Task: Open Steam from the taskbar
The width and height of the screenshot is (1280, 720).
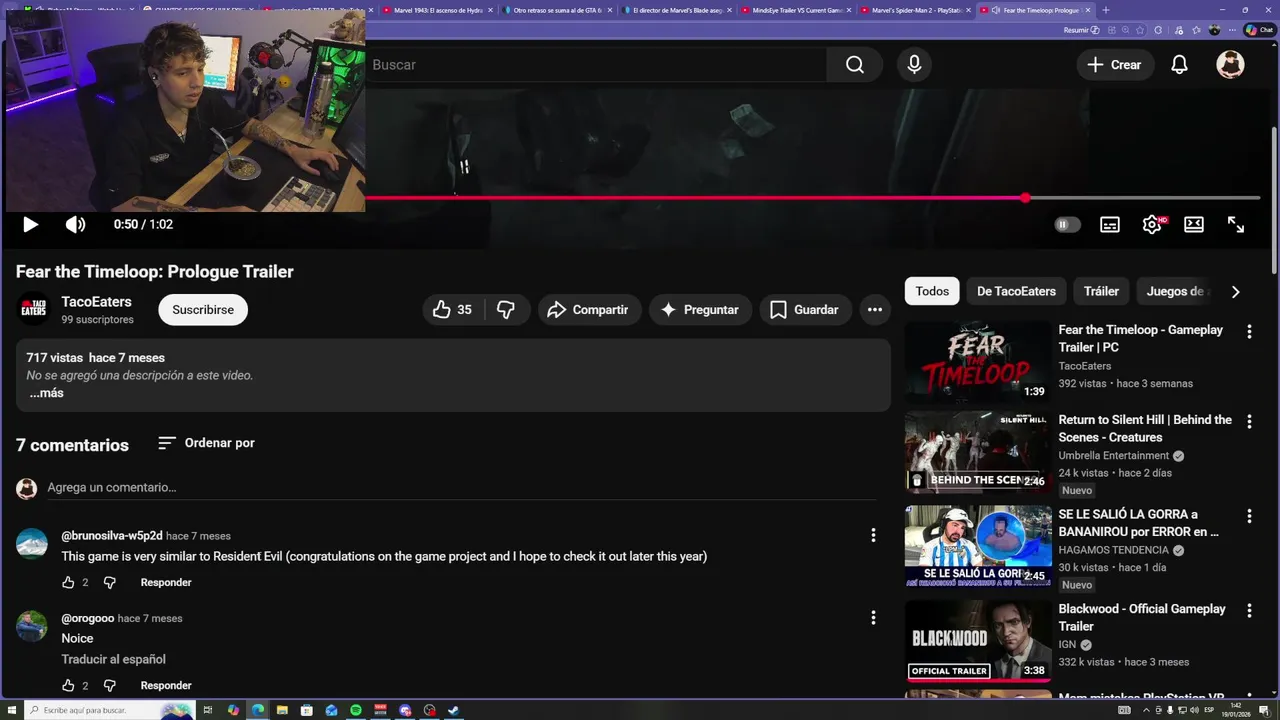Action: pos(453,710)
